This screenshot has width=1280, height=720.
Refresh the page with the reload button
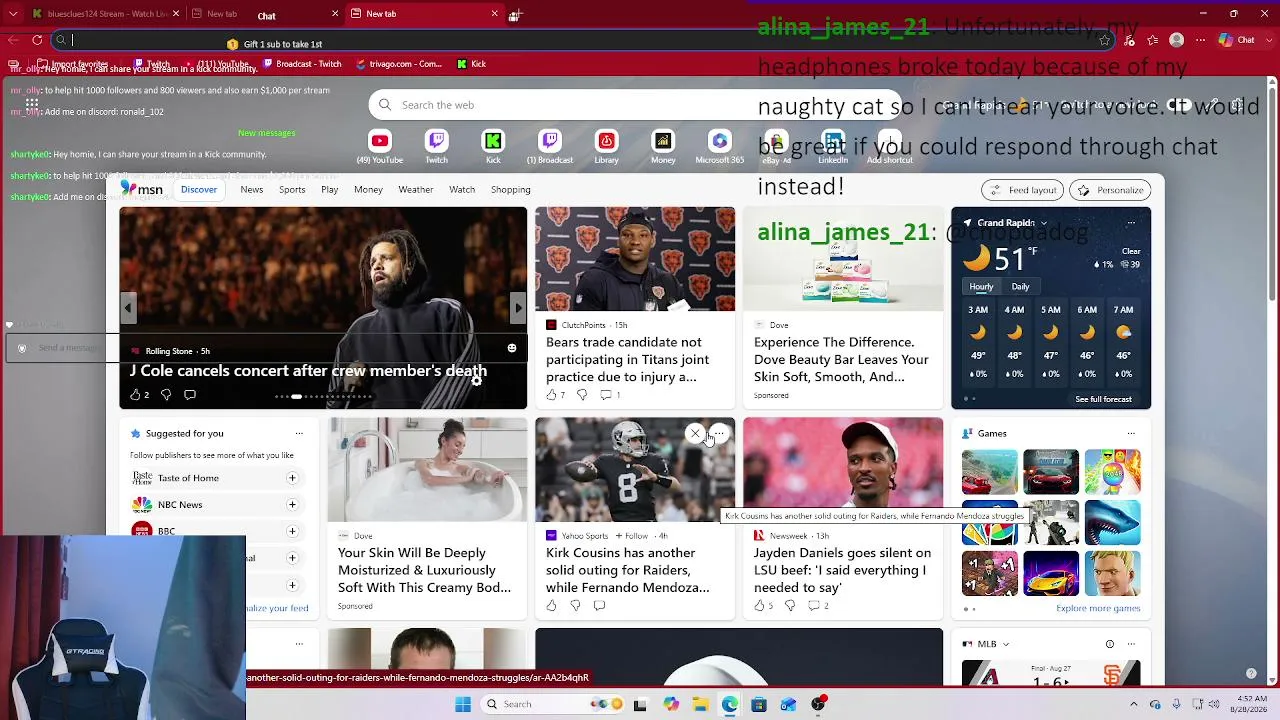[x=37, y=40]
